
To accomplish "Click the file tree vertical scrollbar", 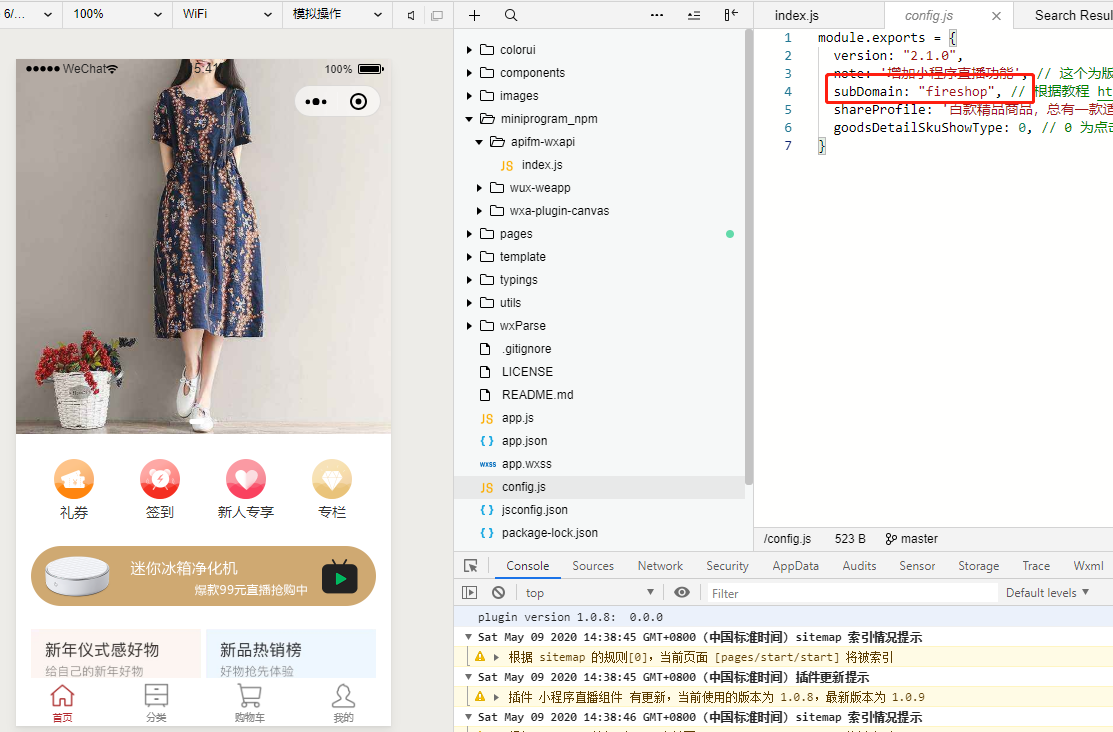I will tap(749, 257).
